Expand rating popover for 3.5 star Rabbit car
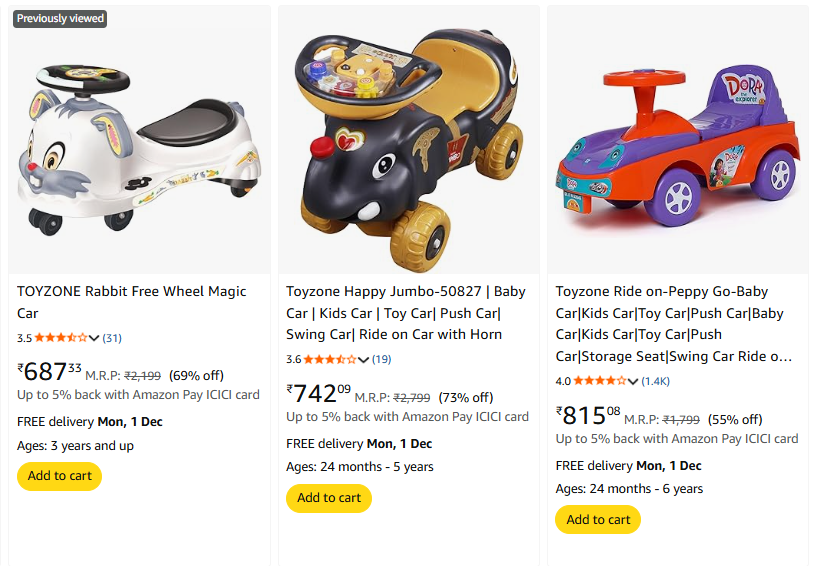This screenshot has width=817, height=566. [95, 338]
